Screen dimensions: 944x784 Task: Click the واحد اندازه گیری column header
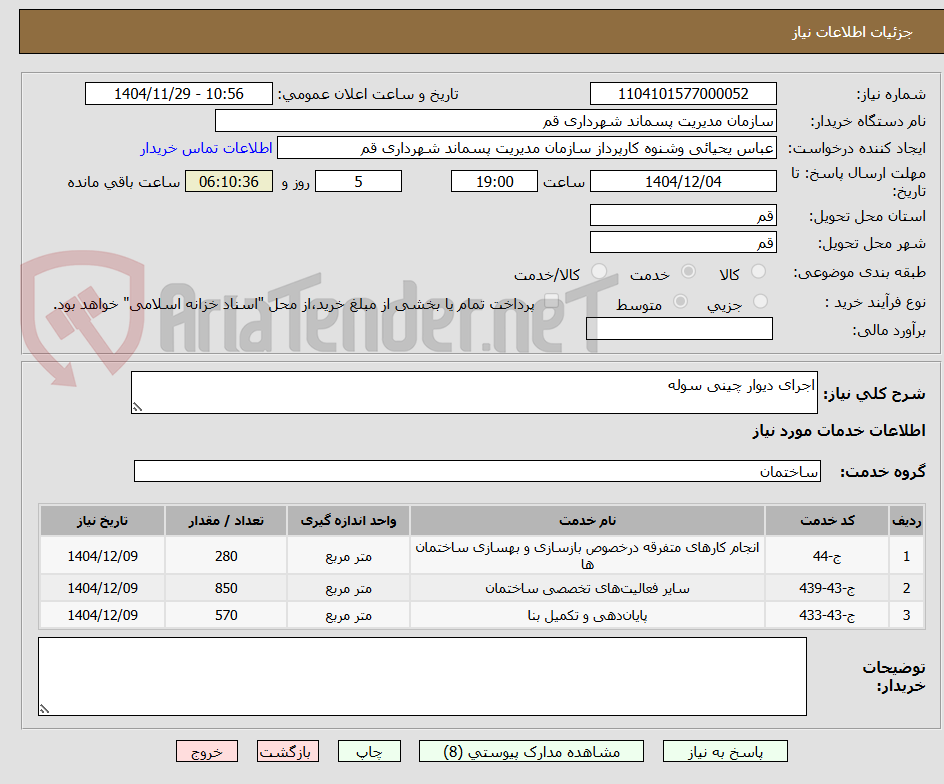(x=349, y=521)
